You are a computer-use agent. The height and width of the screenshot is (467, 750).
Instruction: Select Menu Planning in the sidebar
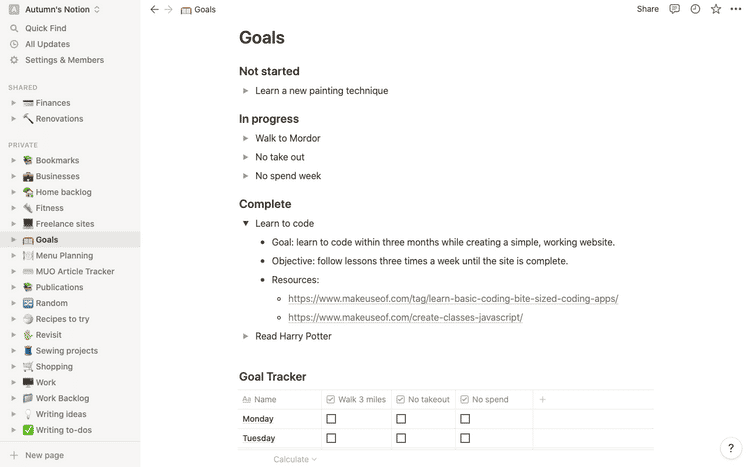64,256
